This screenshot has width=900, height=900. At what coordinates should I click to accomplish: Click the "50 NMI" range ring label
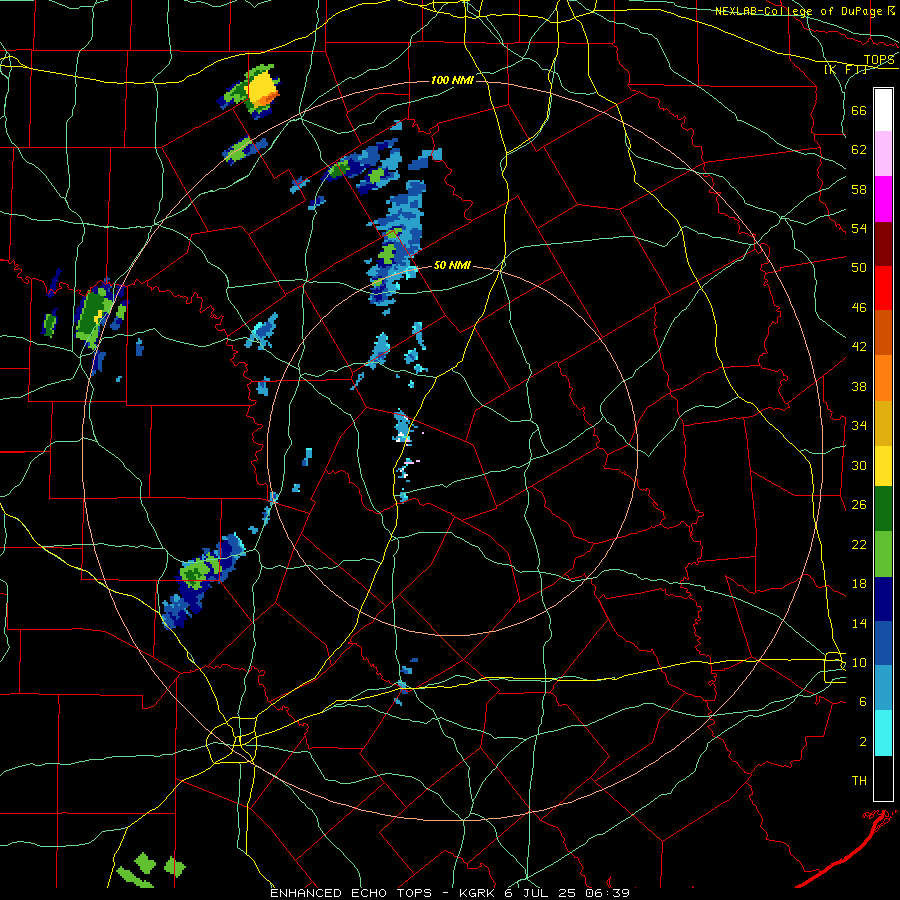click(x=452, y=265)
